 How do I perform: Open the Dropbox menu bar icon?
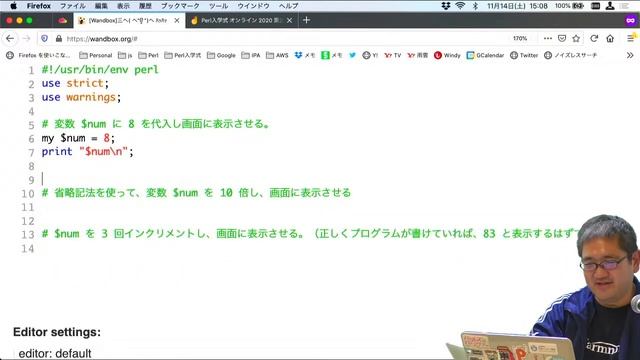[x=446, y=6]
